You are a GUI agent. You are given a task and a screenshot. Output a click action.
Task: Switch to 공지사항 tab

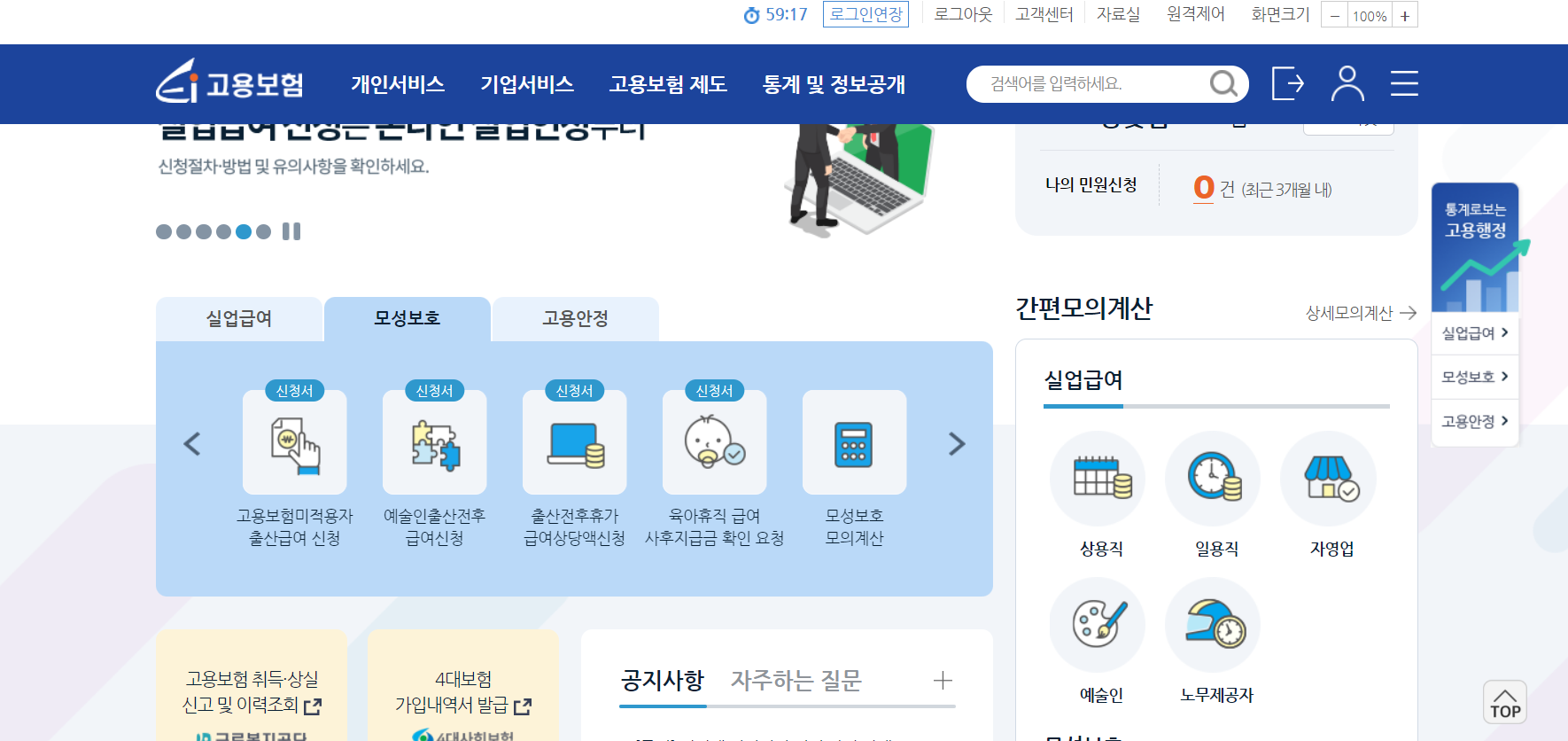(x=663, y=681)
